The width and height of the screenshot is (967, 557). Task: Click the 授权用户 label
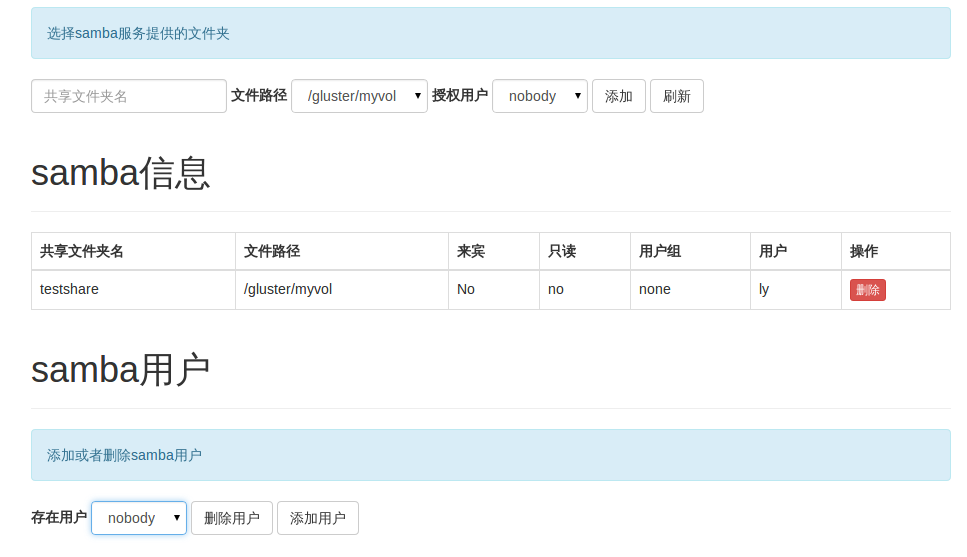[x=460, y=96]
